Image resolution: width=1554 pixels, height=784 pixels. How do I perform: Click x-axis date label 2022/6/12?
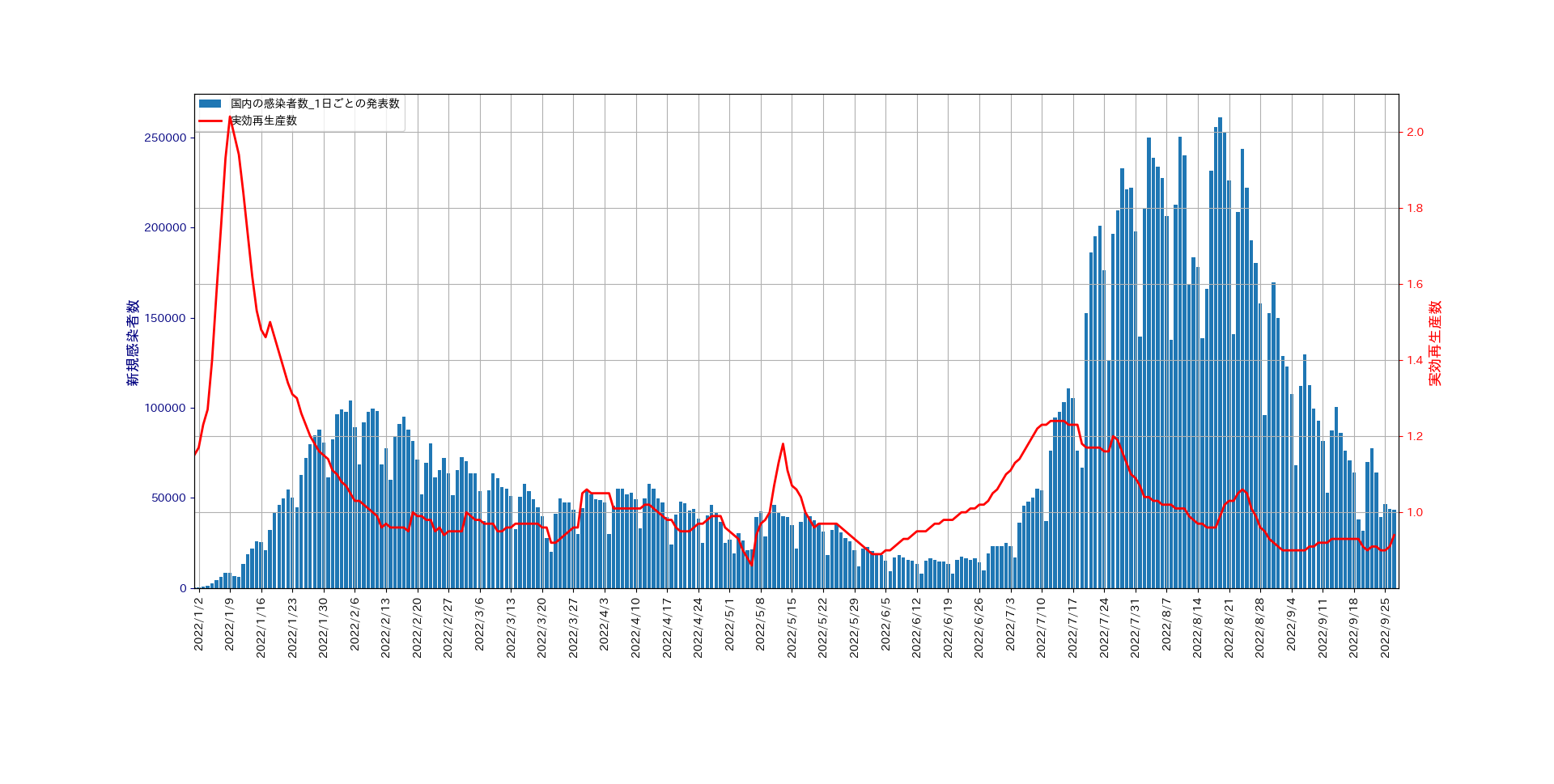[x=916, y=628]
